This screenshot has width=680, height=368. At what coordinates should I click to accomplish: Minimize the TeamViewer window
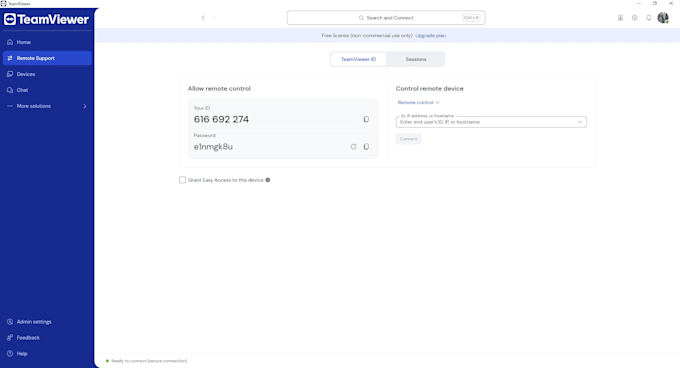[x=638, y=3]
